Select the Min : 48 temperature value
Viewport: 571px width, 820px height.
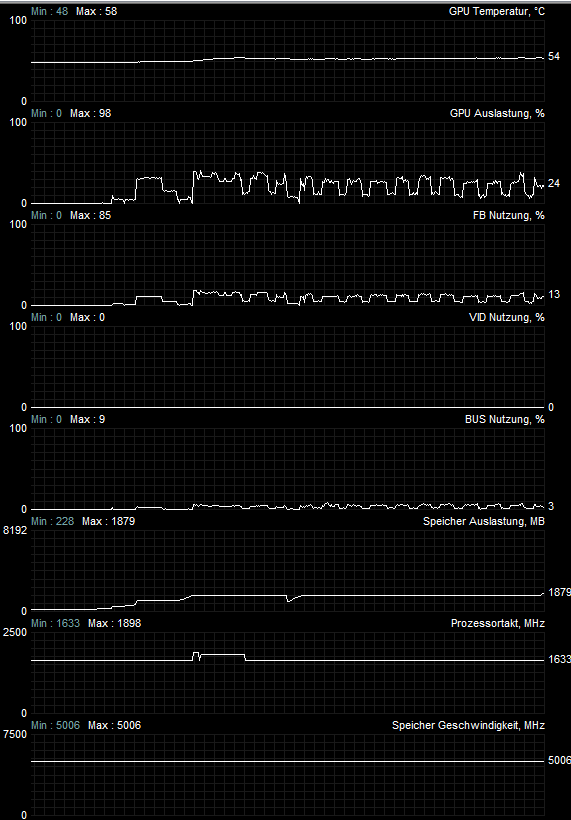pos(49,11)
